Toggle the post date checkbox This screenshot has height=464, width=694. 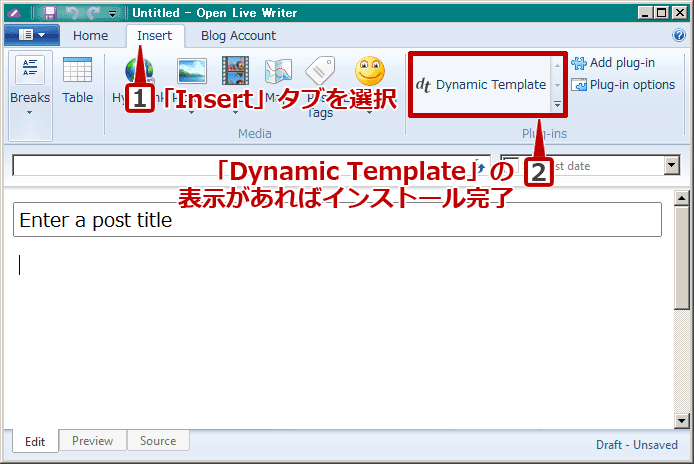point(511,165)
